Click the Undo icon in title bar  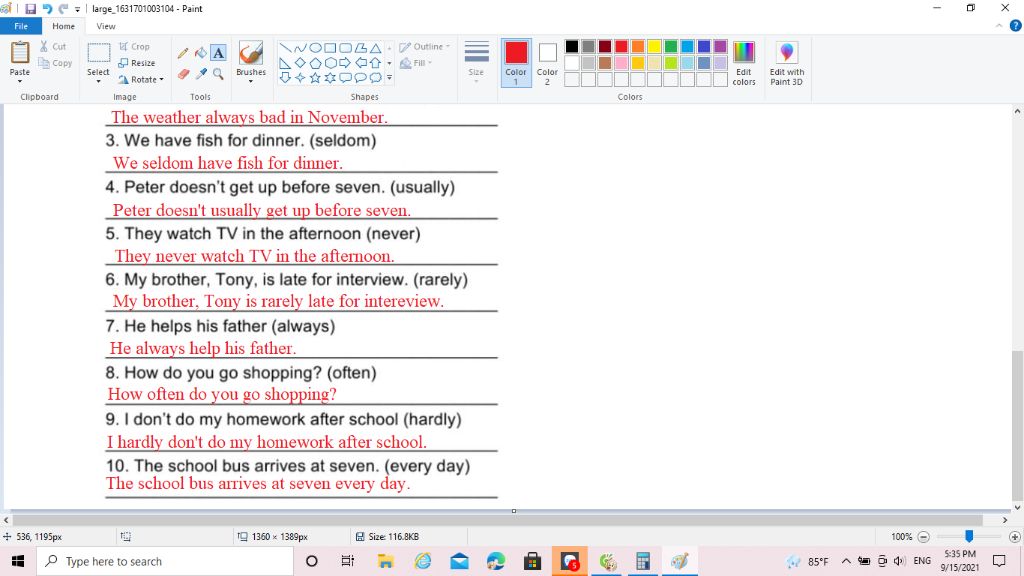click(x=47, y=8)
